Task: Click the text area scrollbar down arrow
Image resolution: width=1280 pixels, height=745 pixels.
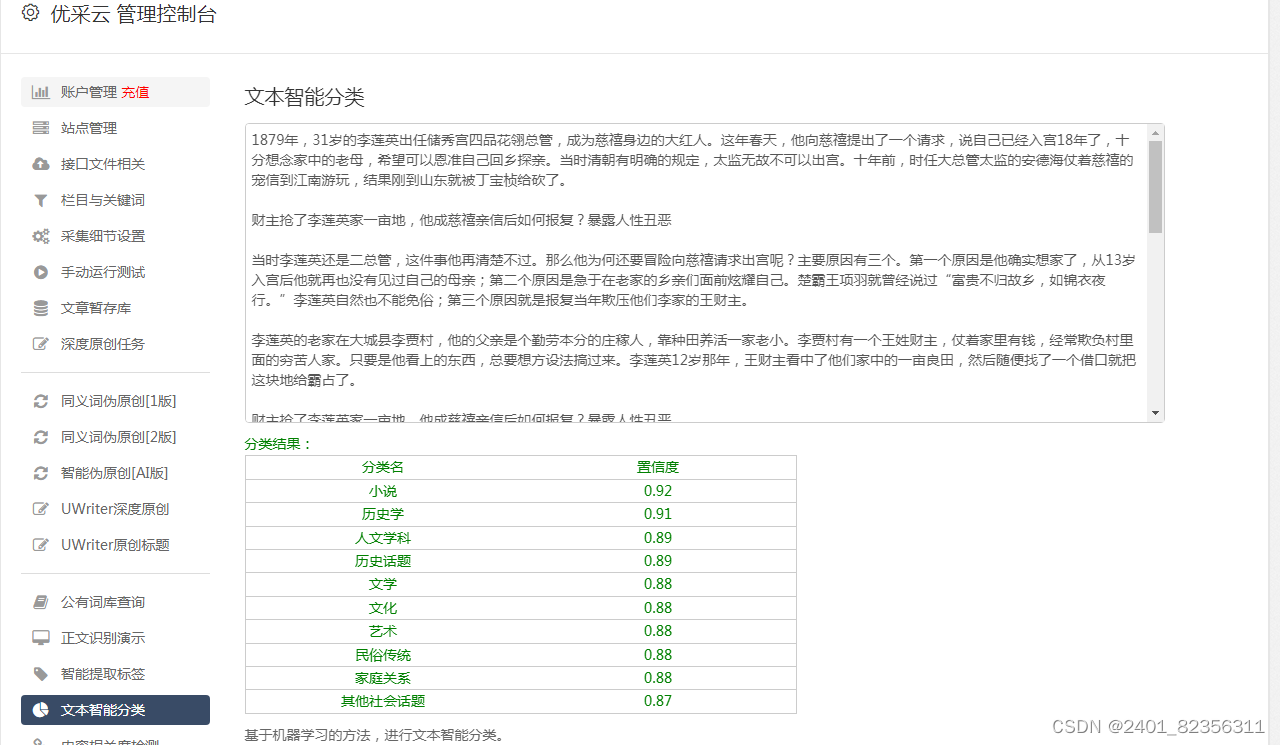Action: pyautogui.click(x=1156, y=413)
